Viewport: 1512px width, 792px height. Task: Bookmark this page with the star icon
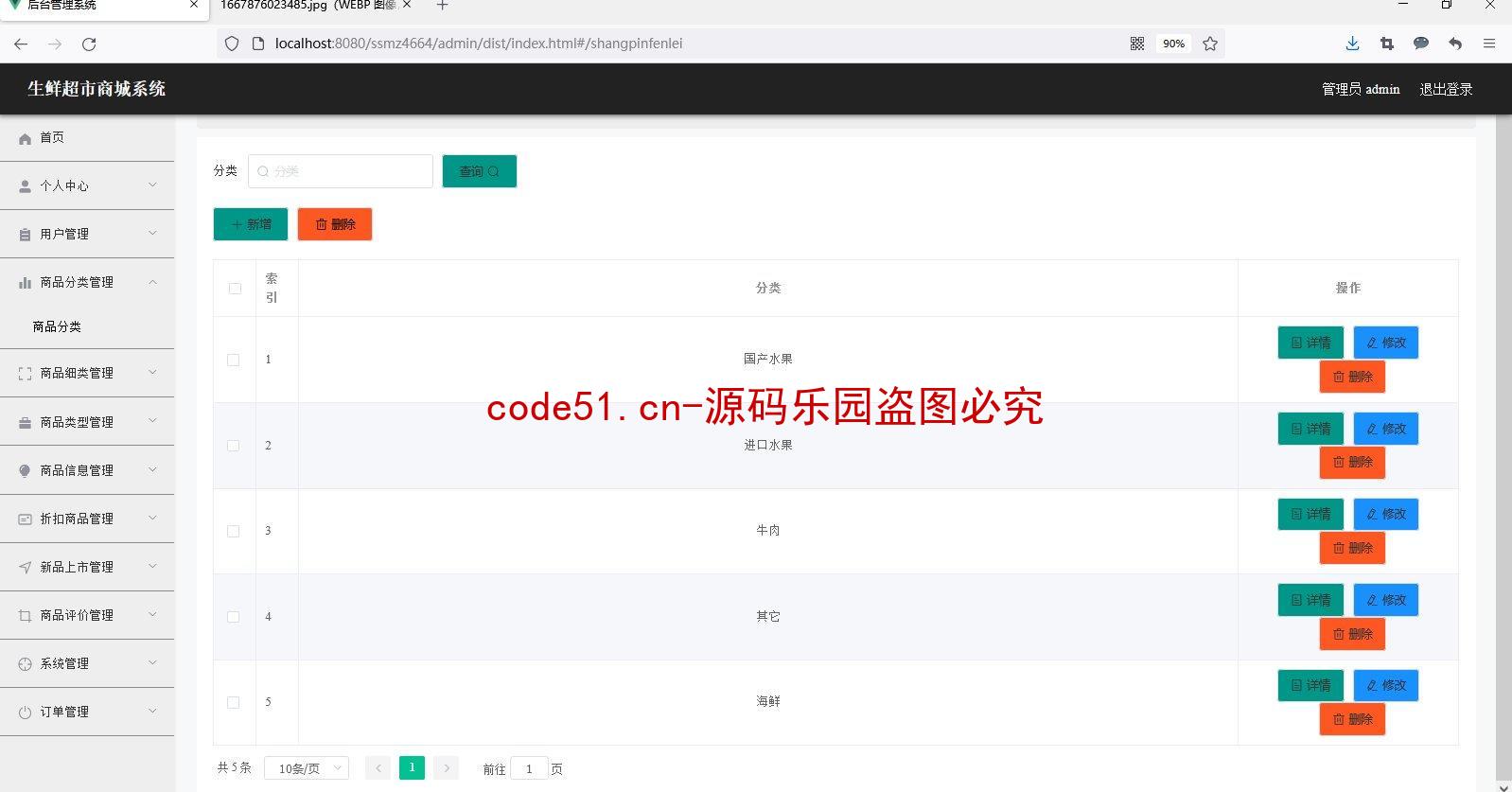point(1210,44)
